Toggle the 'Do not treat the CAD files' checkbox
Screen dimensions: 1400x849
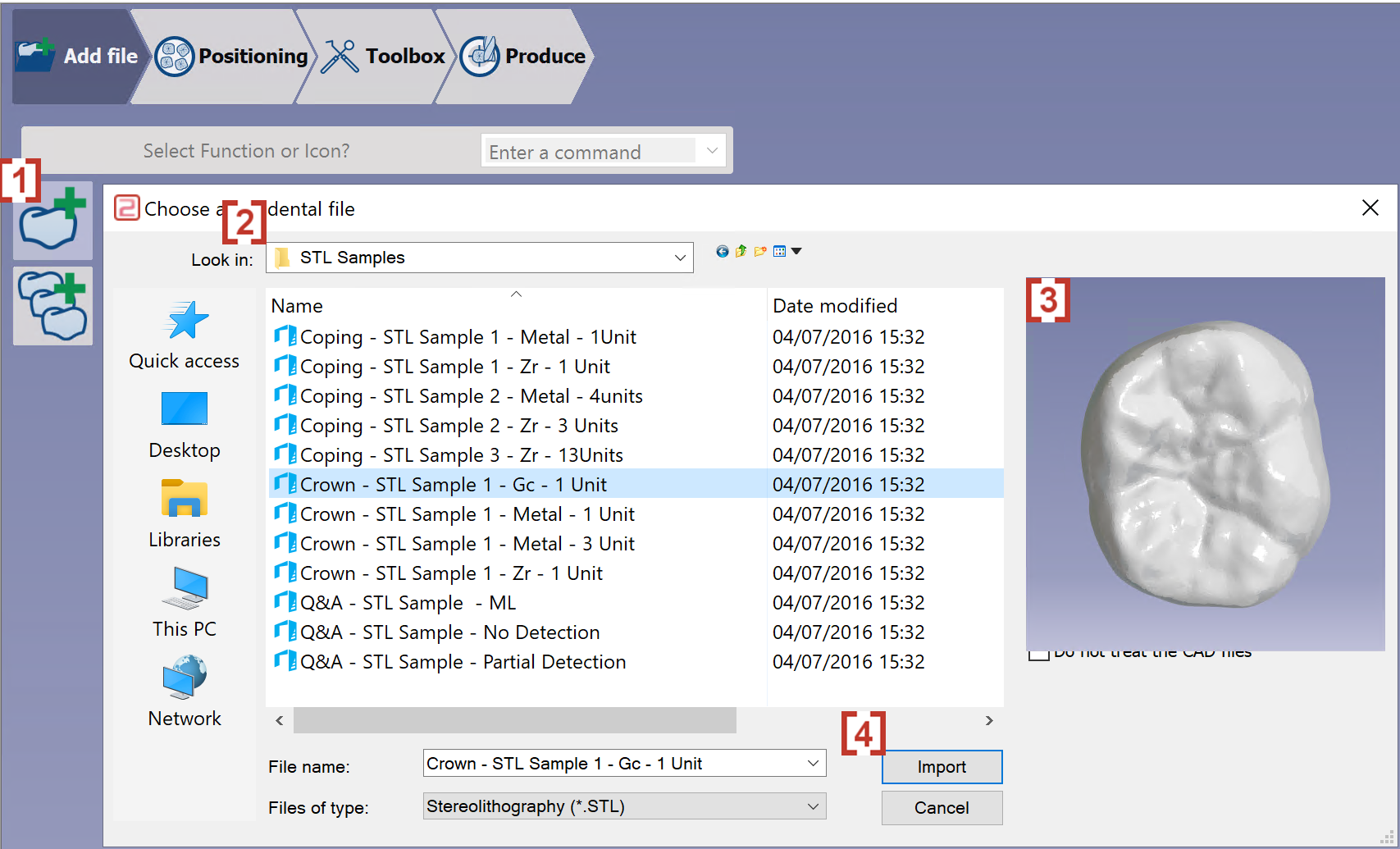point(1039,655)
